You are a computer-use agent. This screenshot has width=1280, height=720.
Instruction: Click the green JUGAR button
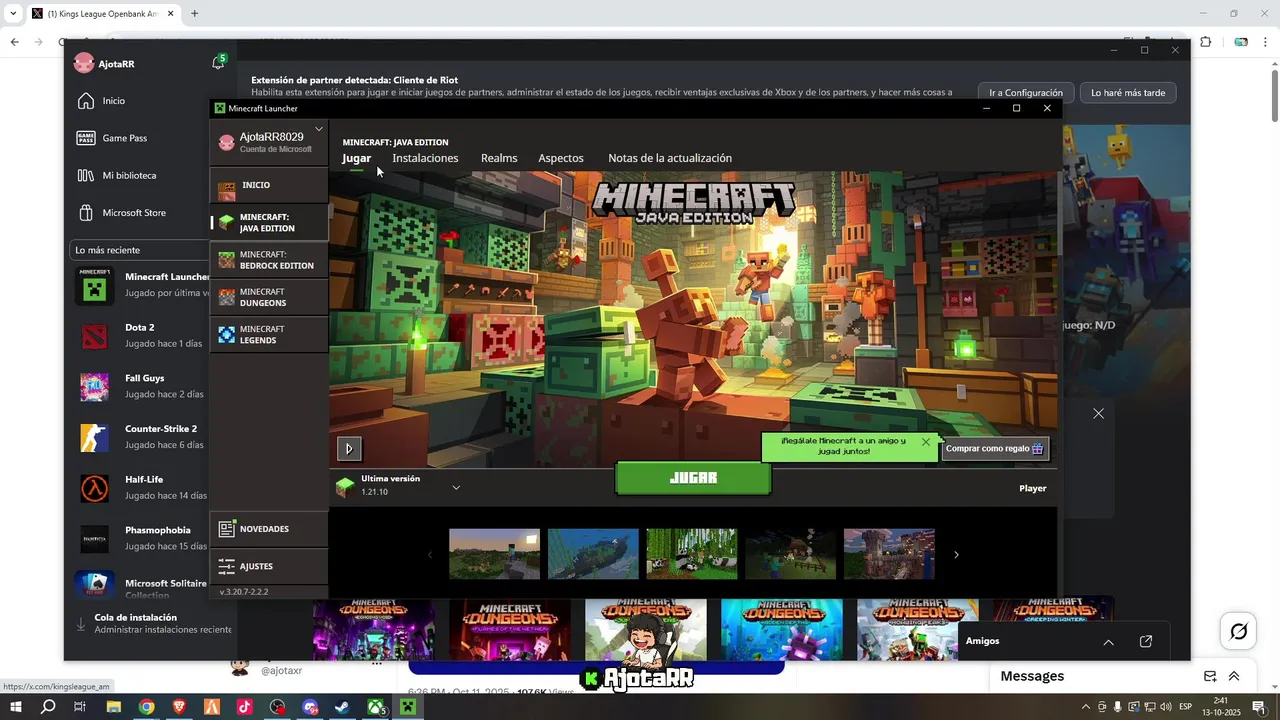point(693,478)
